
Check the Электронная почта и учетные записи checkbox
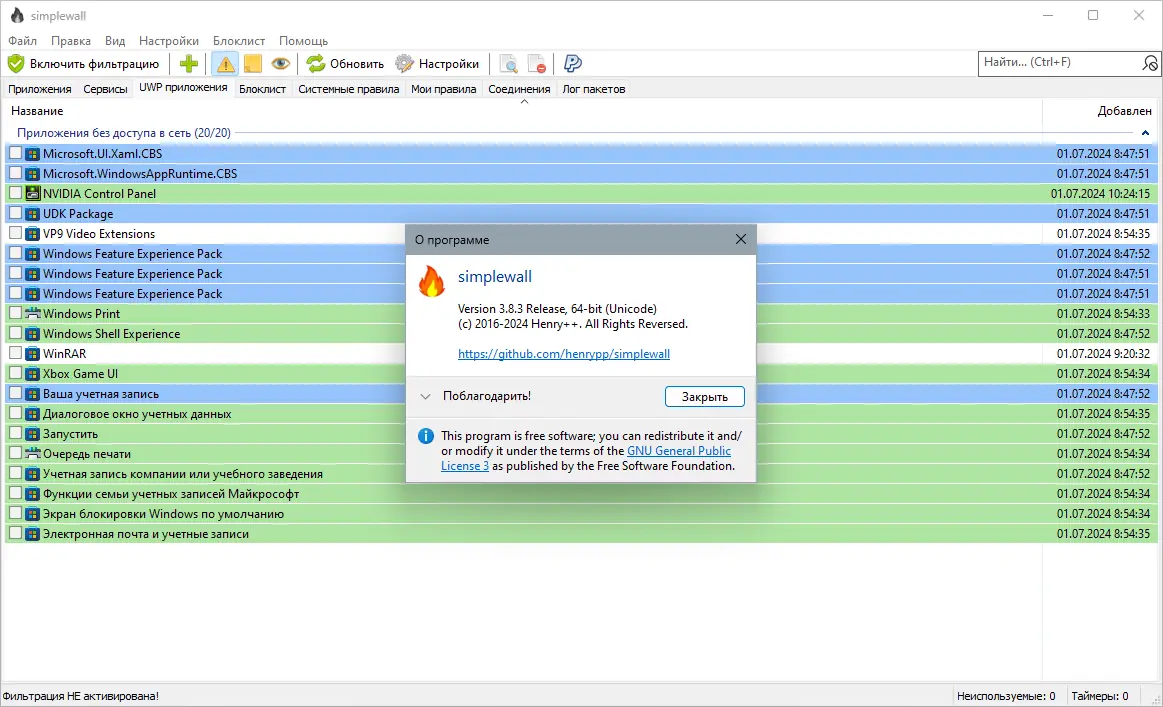16,533
